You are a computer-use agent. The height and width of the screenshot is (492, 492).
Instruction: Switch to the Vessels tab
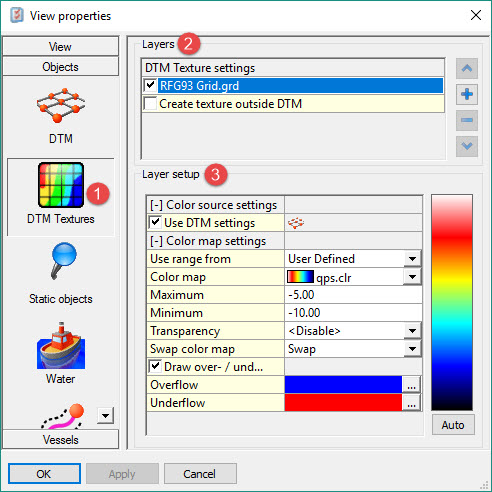60,439
